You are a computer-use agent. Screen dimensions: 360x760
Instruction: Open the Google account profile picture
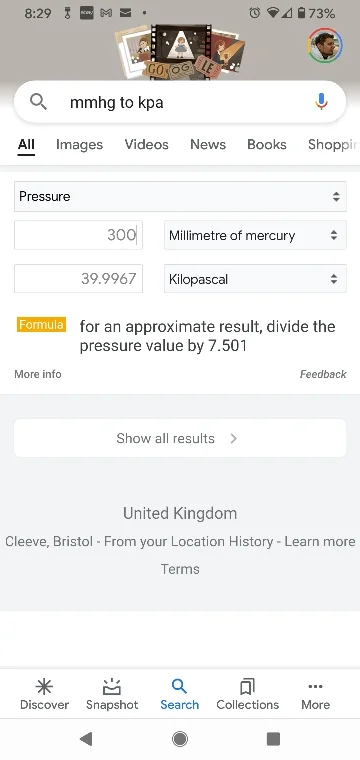pos(325,46)
